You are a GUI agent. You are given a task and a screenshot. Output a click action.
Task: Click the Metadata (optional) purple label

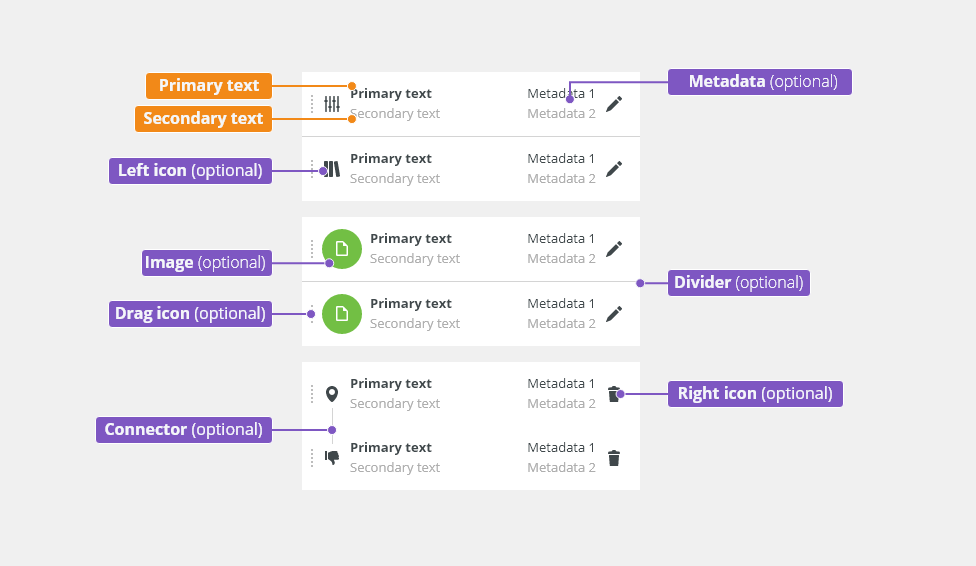click(x=759, y=82)
